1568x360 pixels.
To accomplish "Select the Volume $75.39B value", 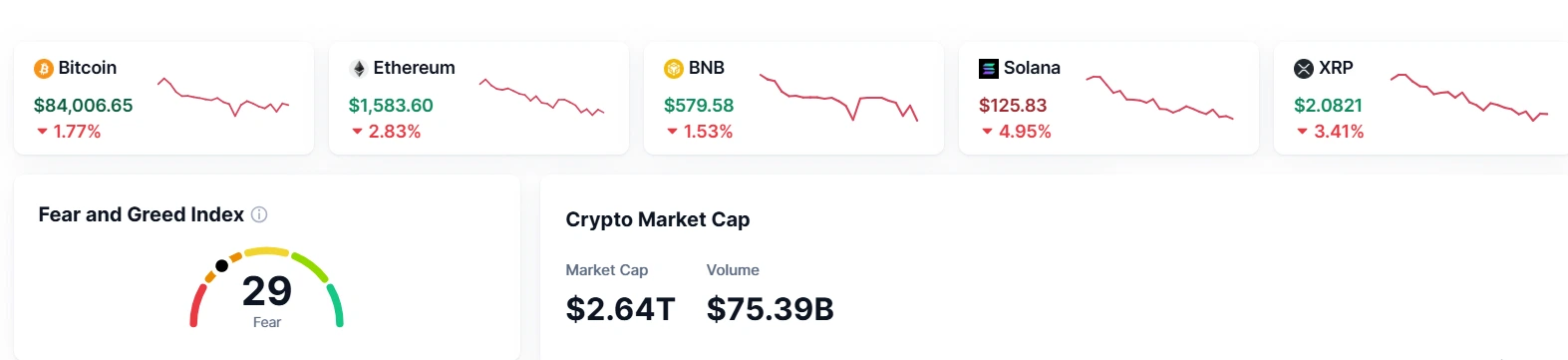I will click(771, 309).
